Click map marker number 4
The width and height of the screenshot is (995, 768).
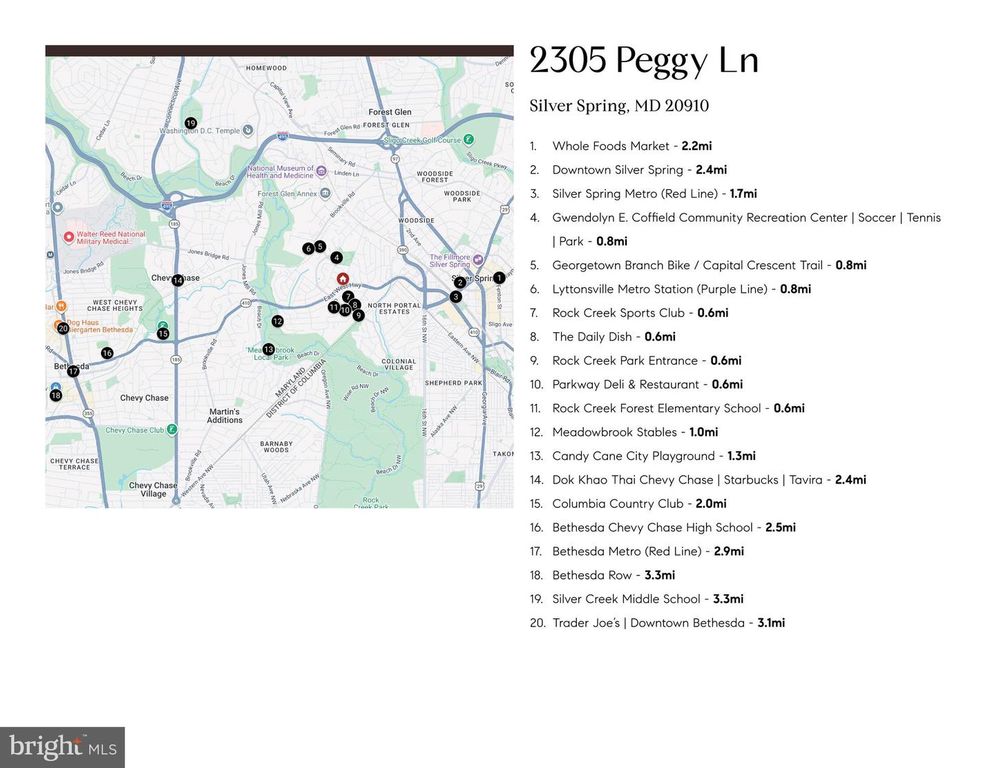336,257
